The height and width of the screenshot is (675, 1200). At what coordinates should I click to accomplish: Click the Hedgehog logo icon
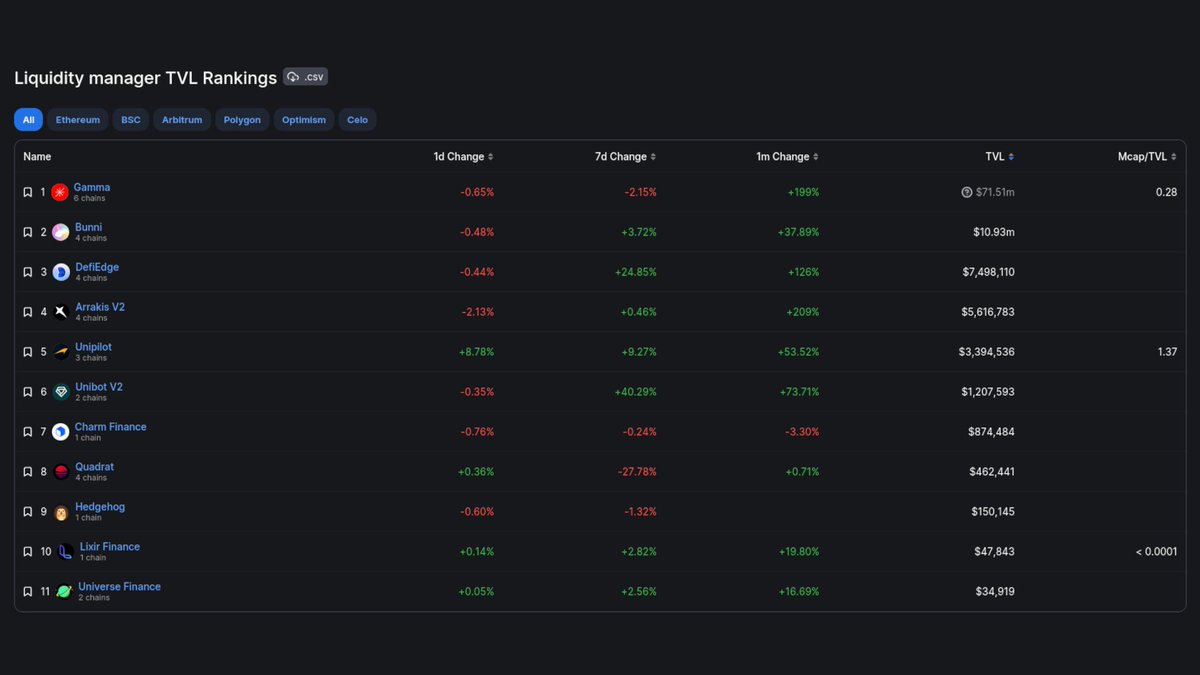61,512
